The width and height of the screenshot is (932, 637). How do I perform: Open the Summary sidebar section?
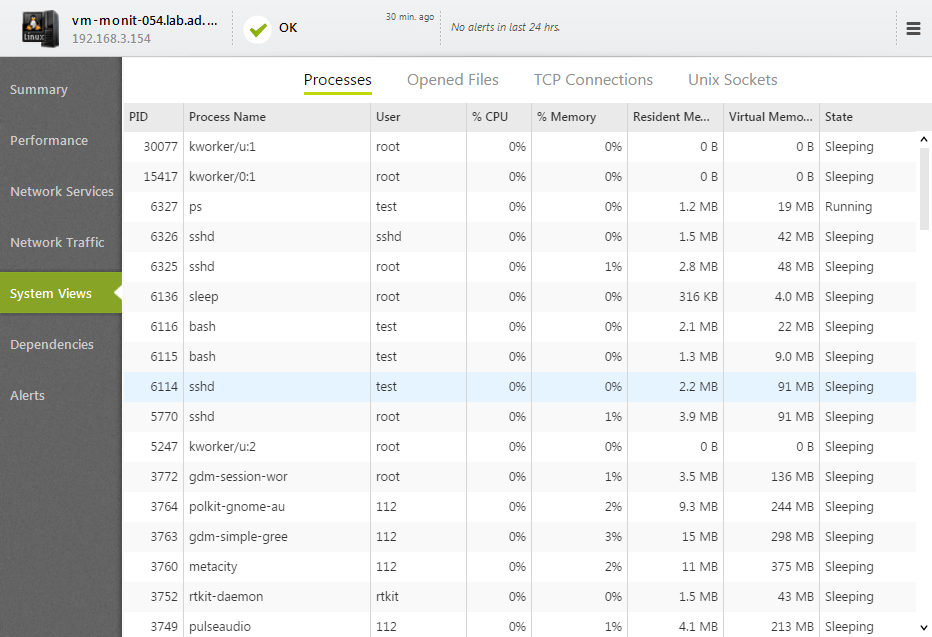[61, 89]
